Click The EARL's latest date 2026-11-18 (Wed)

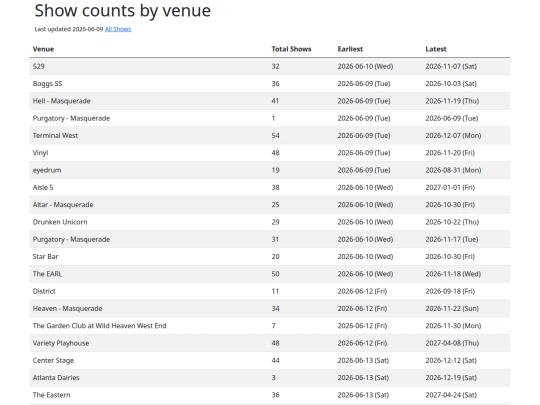click(453, 274)
